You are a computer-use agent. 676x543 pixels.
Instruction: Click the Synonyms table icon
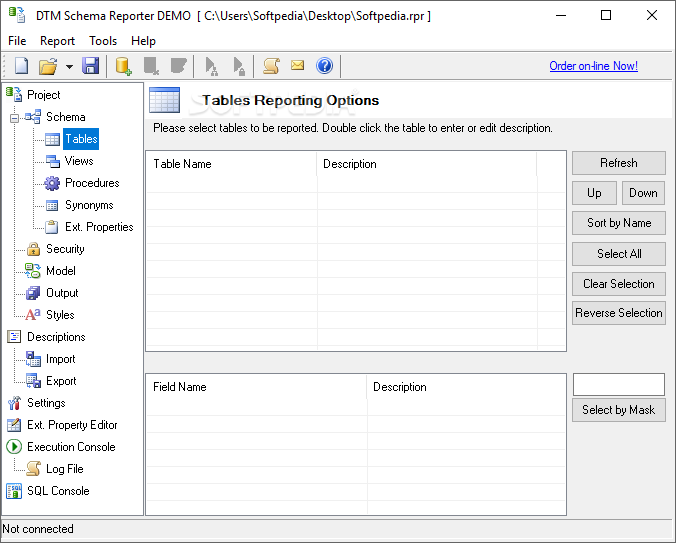click(x=52, y=206)
